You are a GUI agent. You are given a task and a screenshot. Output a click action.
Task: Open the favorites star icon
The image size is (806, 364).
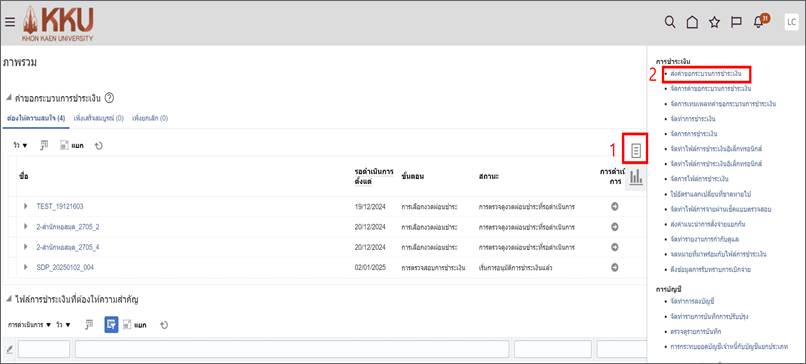(714, 22)
